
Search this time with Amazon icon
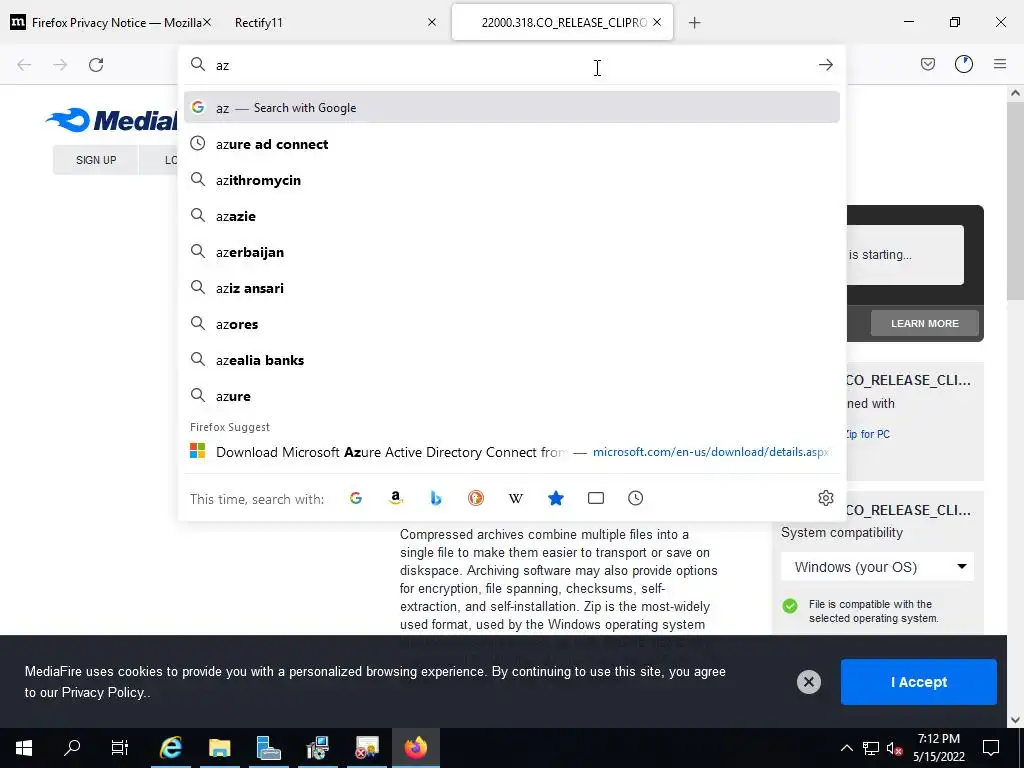pyautogui.click(x=396, y=498)
